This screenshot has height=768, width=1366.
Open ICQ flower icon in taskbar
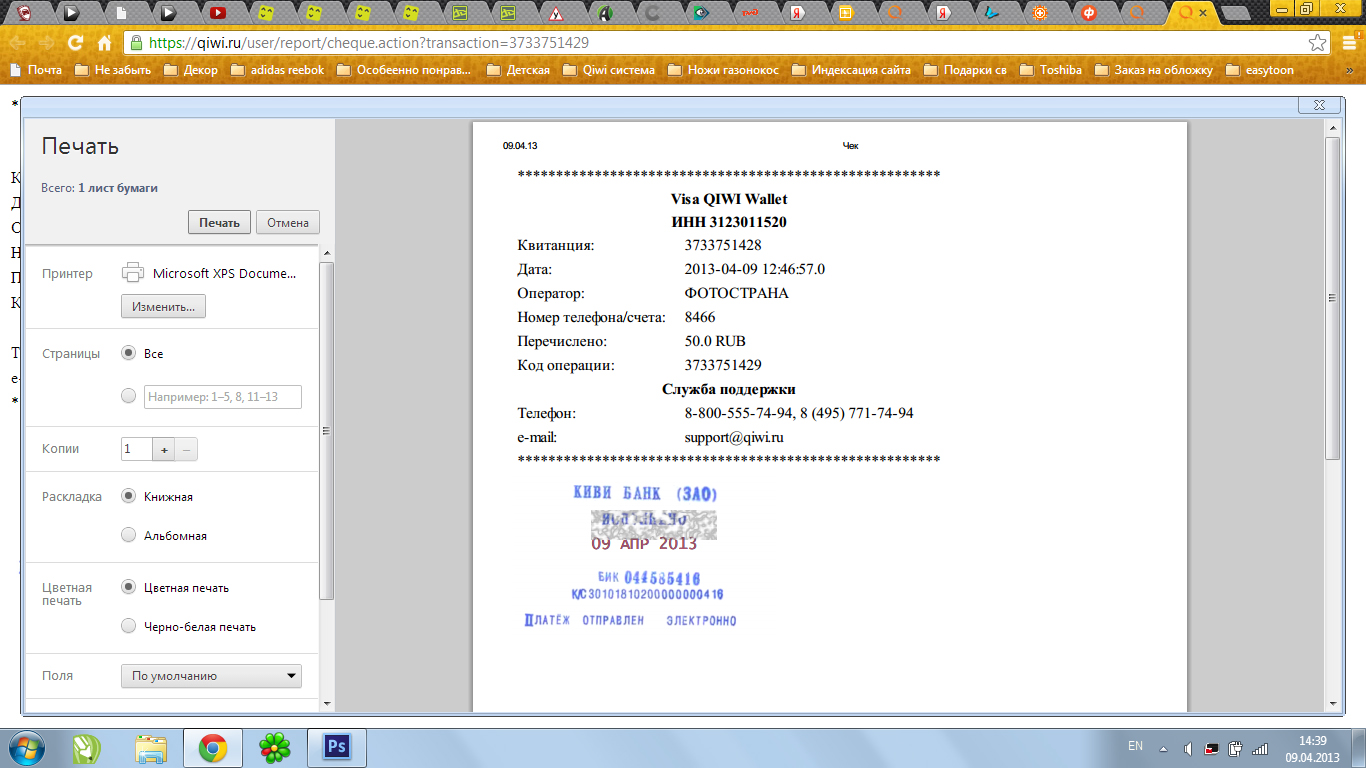click(274, 748)
